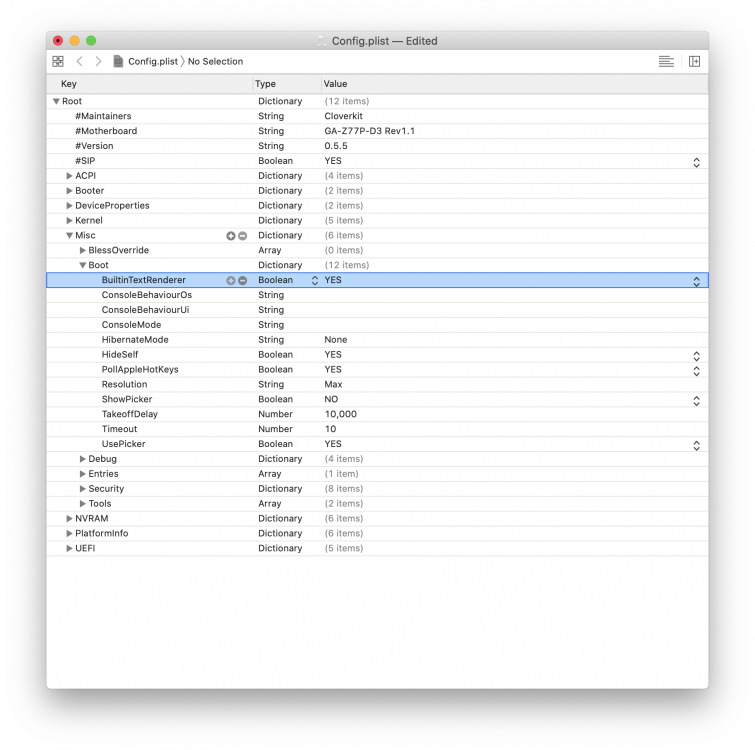The width and height of the screenshot is (755, 750).
Task: Open the related items grid icon
Action: point(58,62)
